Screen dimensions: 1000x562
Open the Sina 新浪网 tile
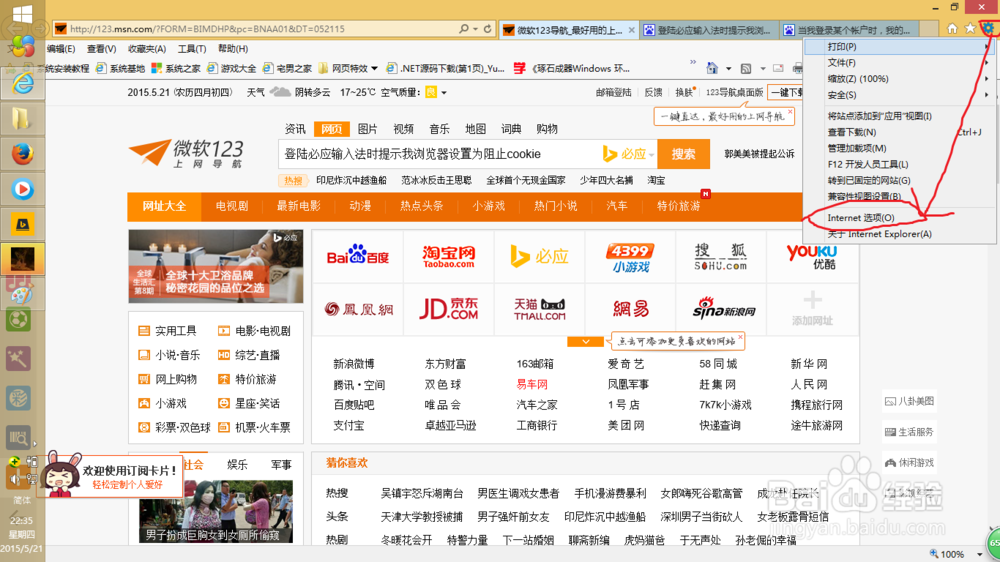coord(721,309)
